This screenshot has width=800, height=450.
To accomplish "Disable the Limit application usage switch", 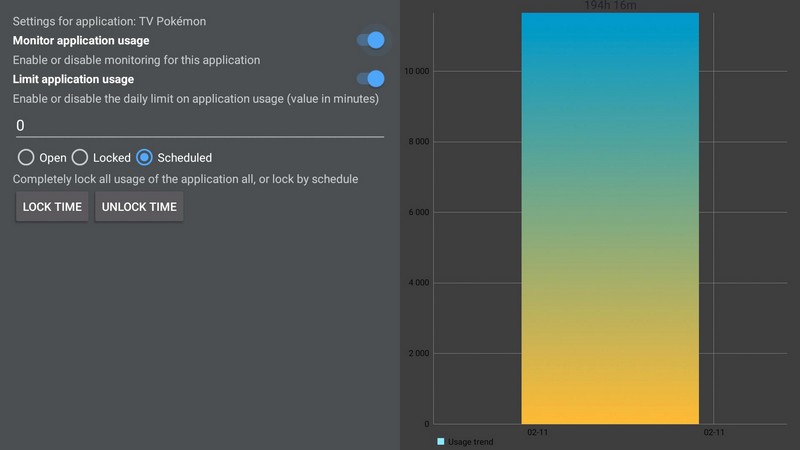I will (x=370, y=79).
